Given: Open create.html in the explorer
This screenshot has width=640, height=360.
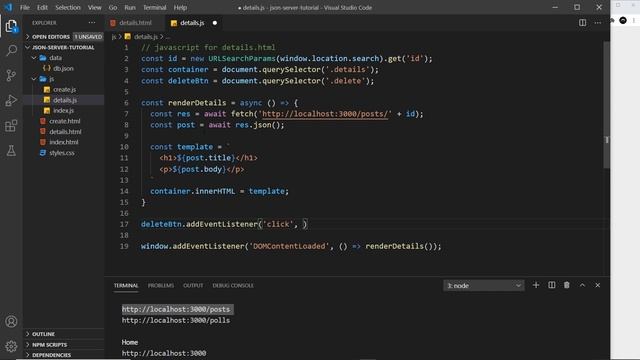Looking at the screenshot, I should [64, 121].
